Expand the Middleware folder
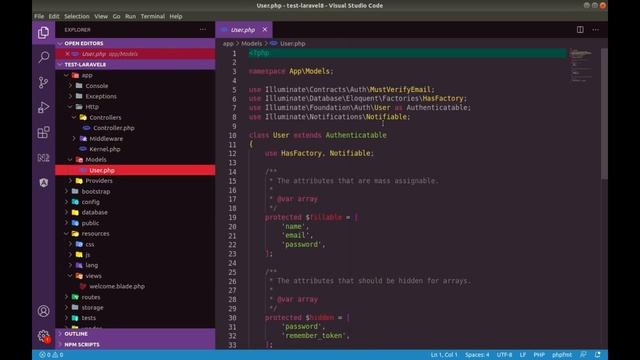640x360 pixels. click(x=74, y=139)
